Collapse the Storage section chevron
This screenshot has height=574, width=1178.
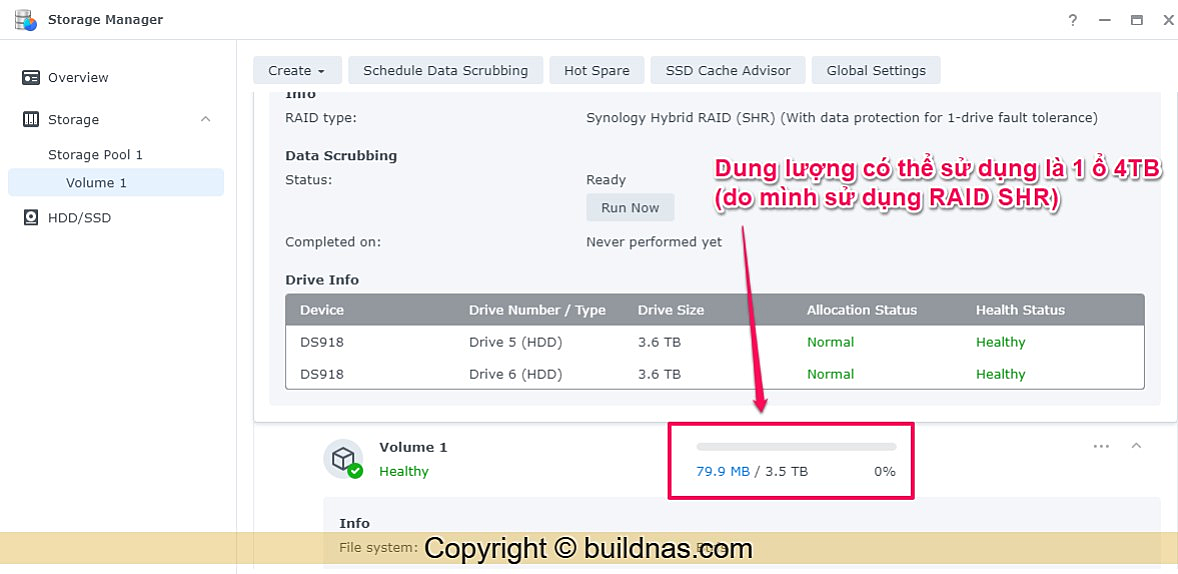point(206,119)
